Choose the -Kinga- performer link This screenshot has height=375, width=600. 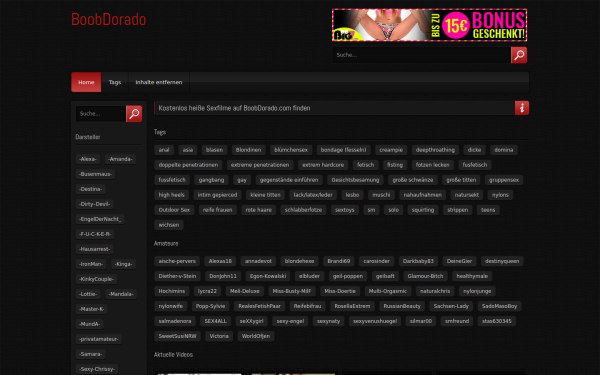click(x=124, y=264)
